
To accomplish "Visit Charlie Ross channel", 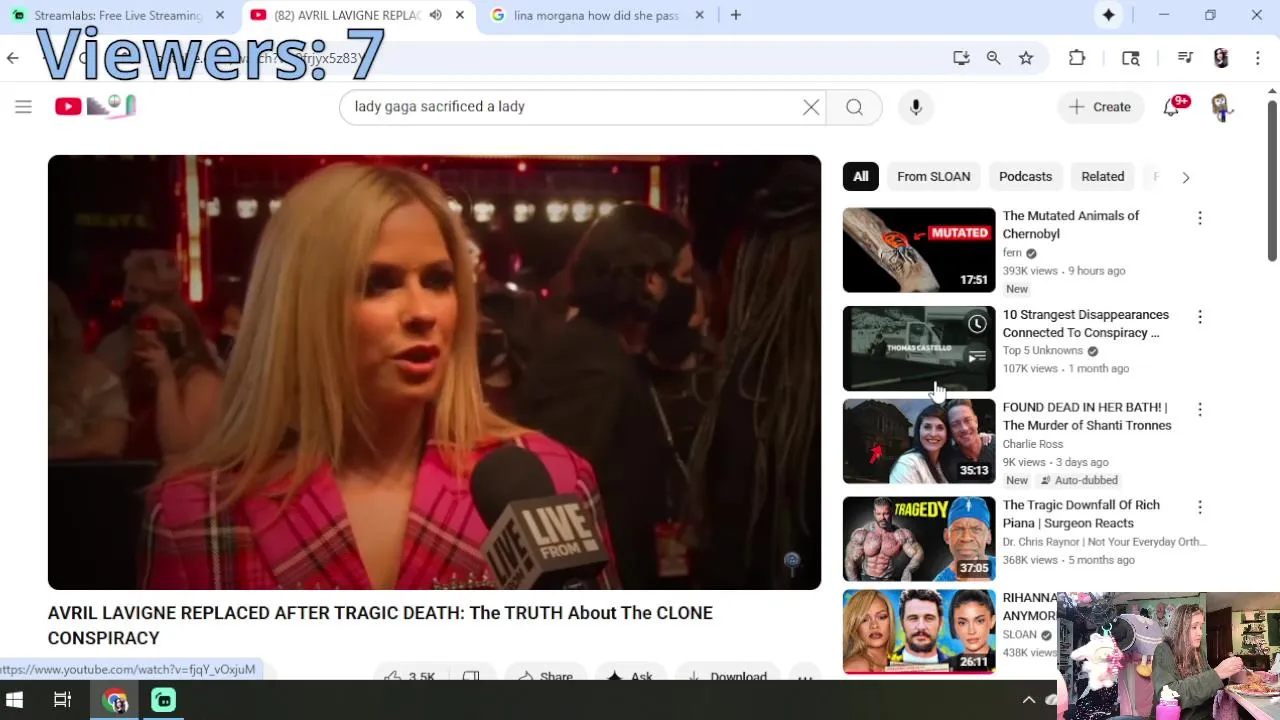I will point(1033,444).
